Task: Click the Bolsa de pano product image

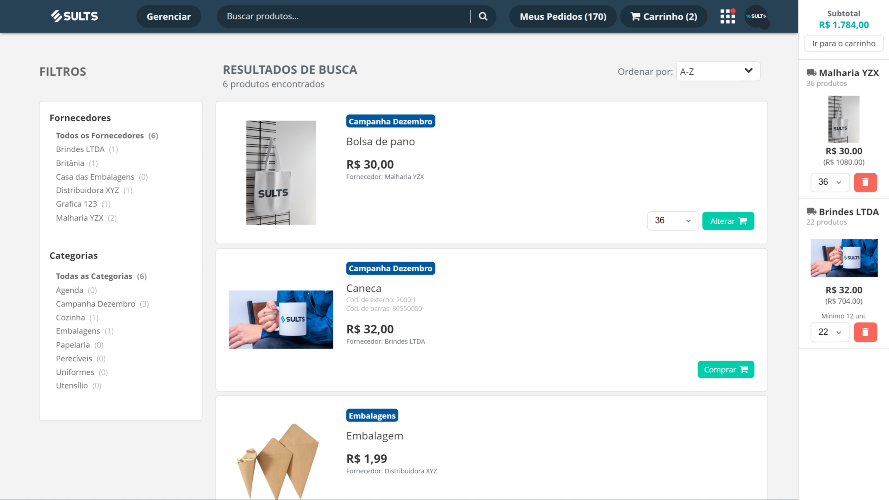Action: [281, 173]
